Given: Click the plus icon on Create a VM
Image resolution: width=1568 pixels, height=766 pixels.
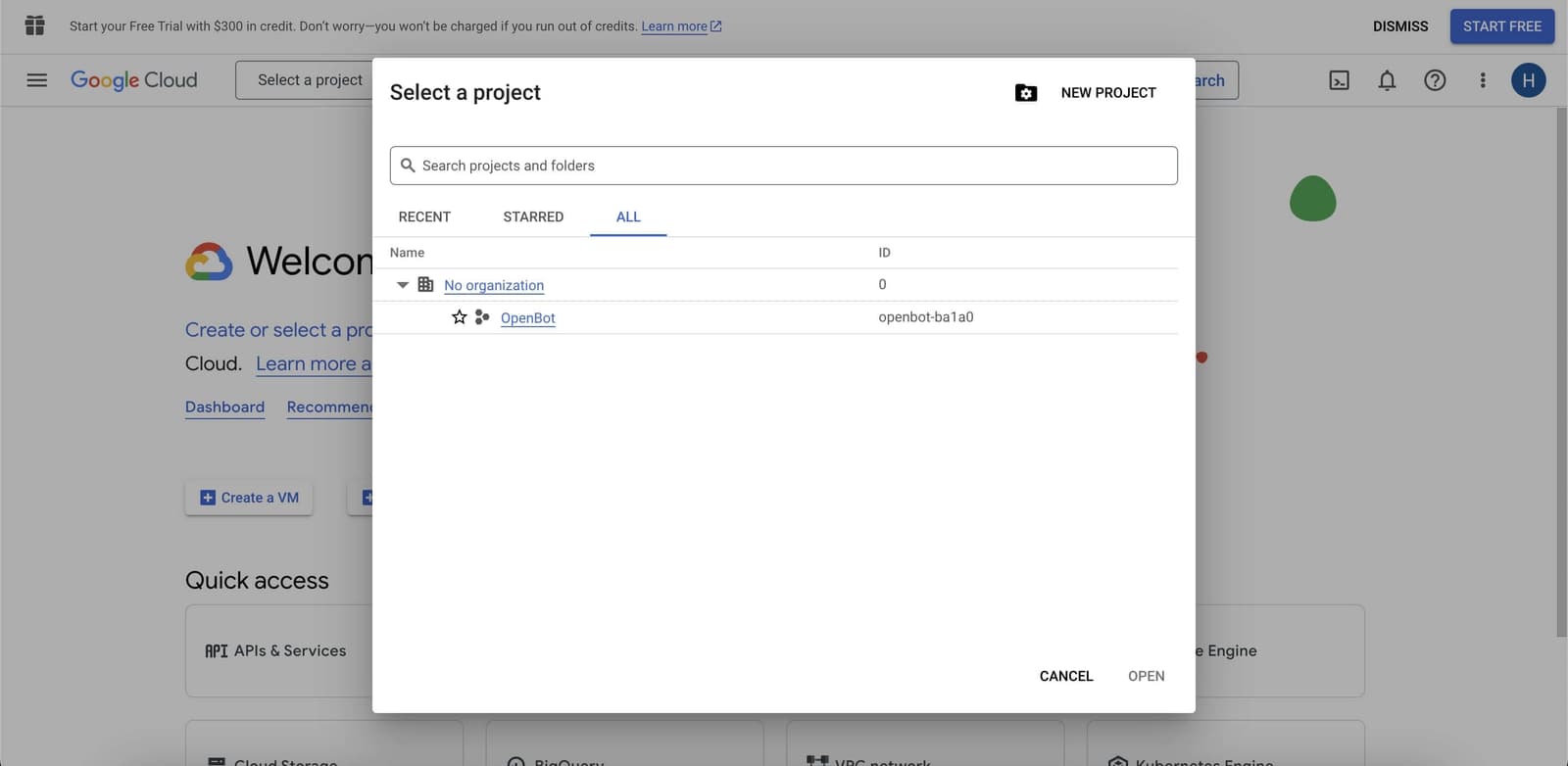Looking at the screenshot, I should point(208,498).
